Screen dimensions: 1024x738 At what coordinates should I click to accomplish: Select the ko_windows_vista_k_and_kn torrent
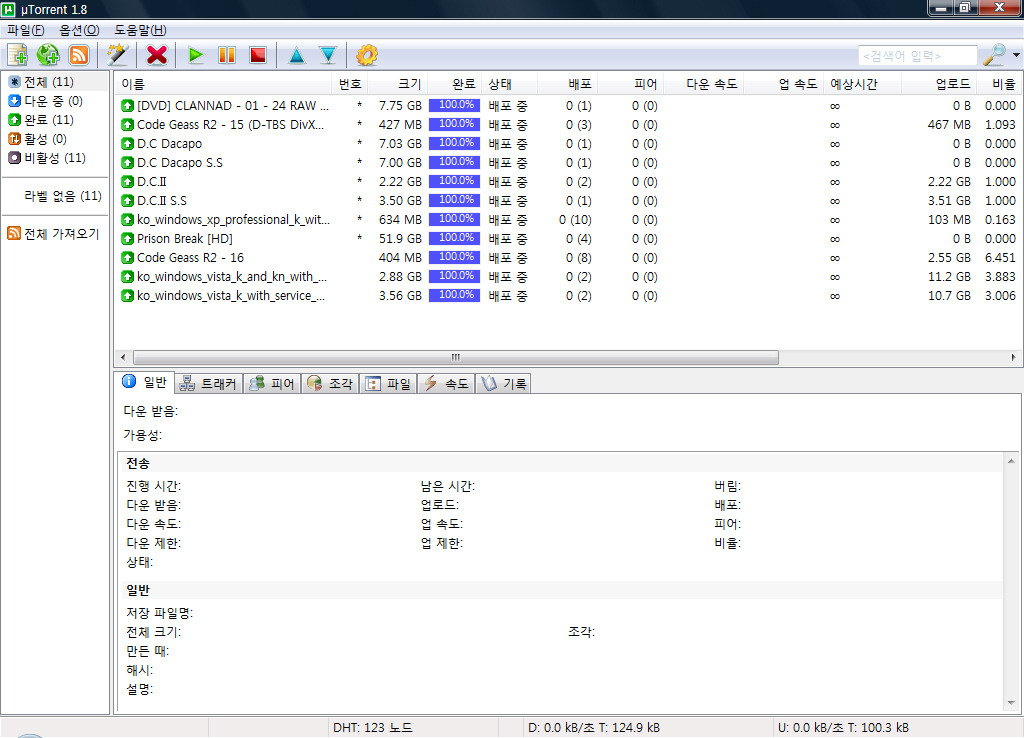click(568, 276)
